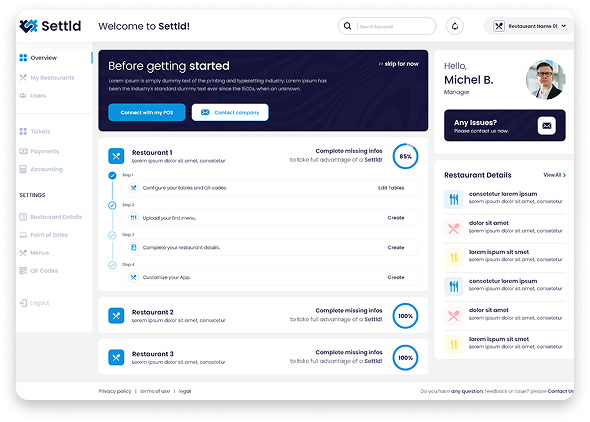Toggle Step 1 completed checkmark

click(112, 176)
